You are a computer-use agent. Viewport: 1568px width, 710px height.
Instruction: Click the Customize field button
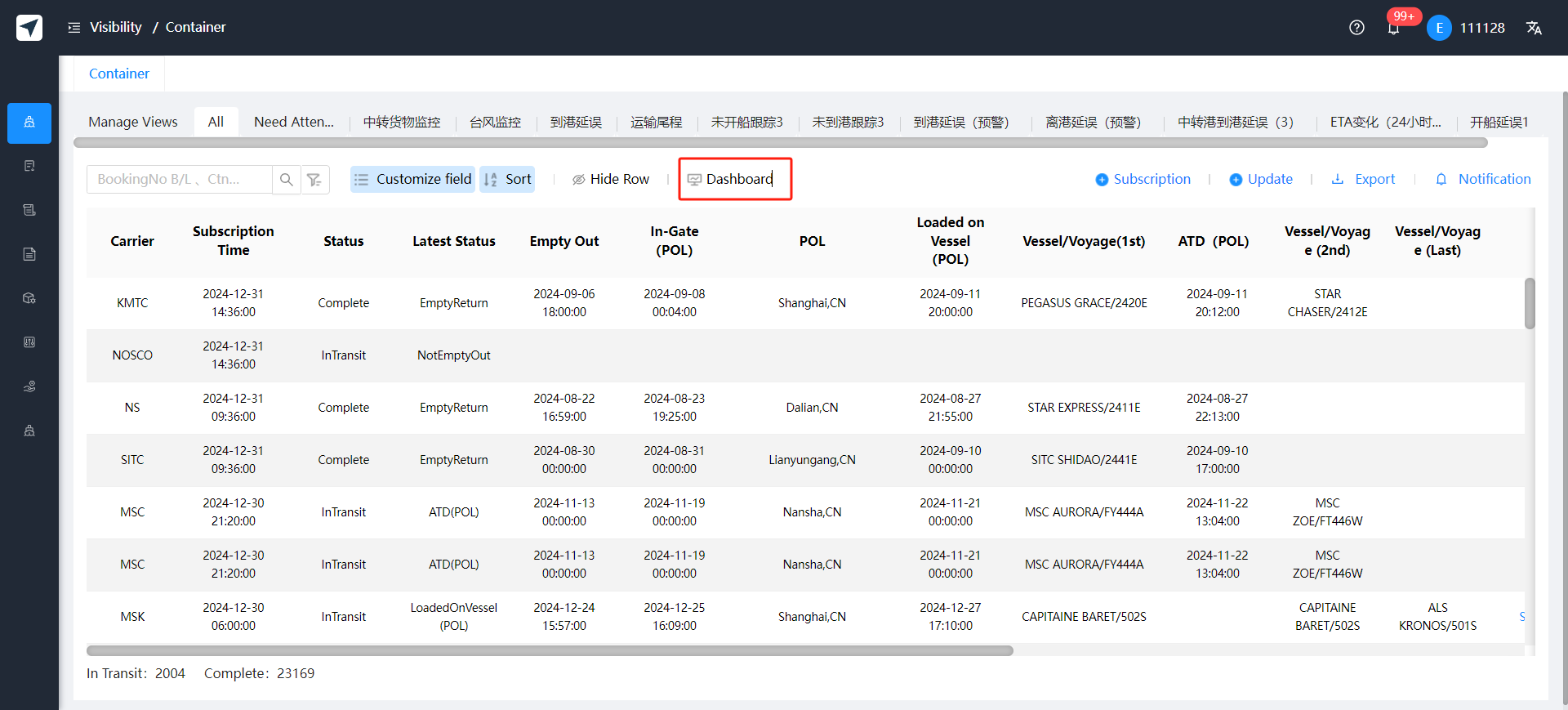413,179
